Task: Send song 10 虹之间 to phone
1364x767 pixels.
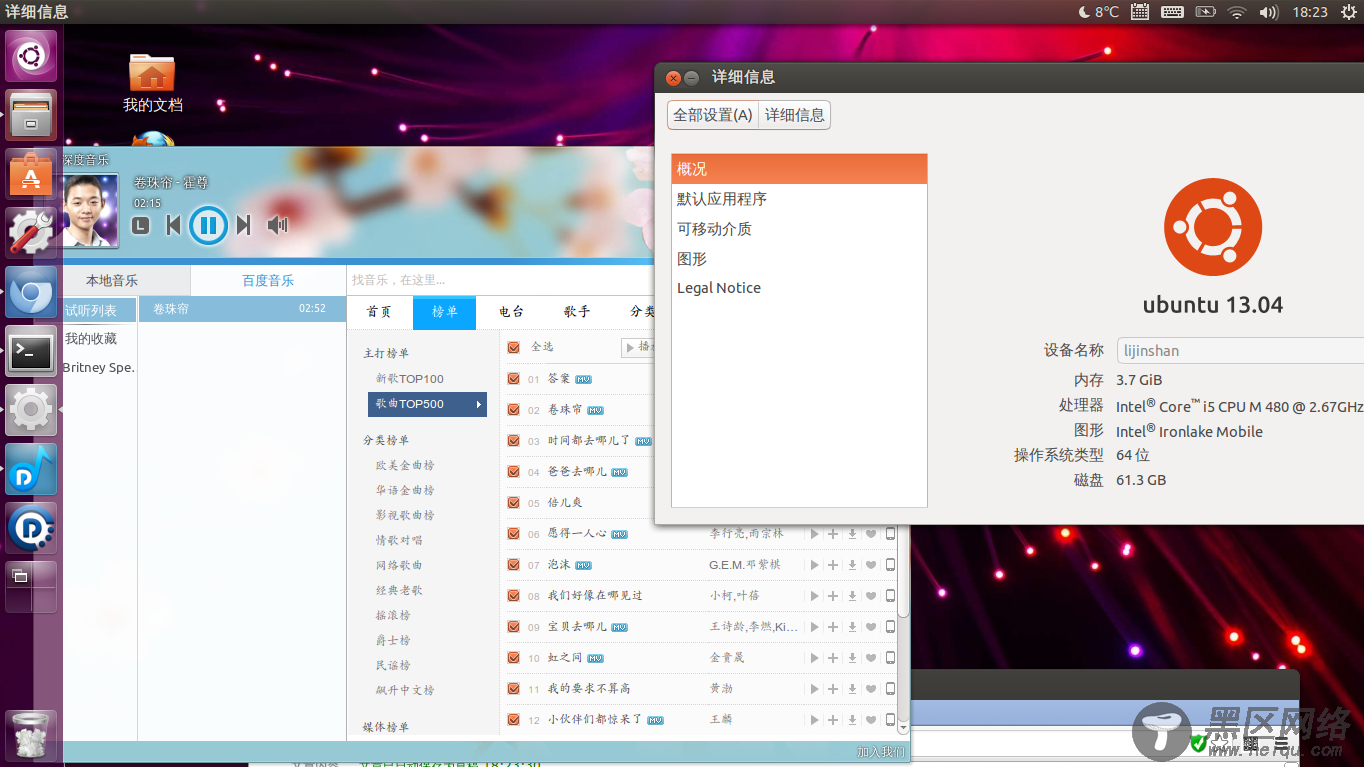Action: point(890,658)
